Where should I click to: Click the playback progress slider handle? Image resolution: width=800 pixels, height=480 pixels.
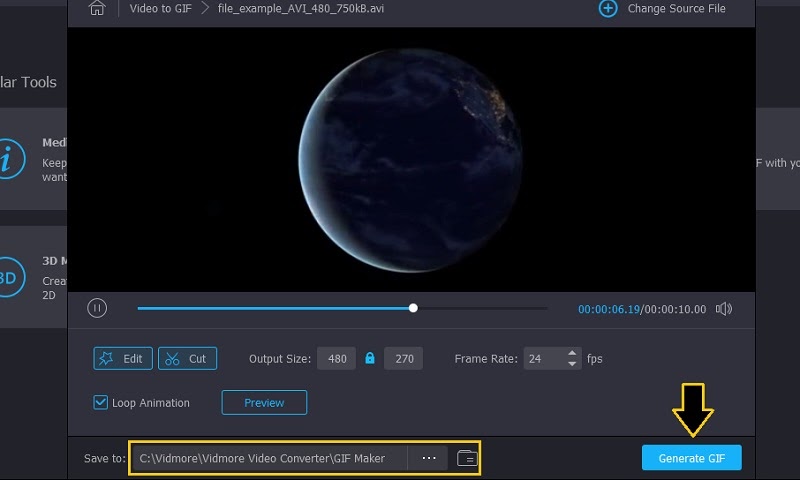coord(413,309)
